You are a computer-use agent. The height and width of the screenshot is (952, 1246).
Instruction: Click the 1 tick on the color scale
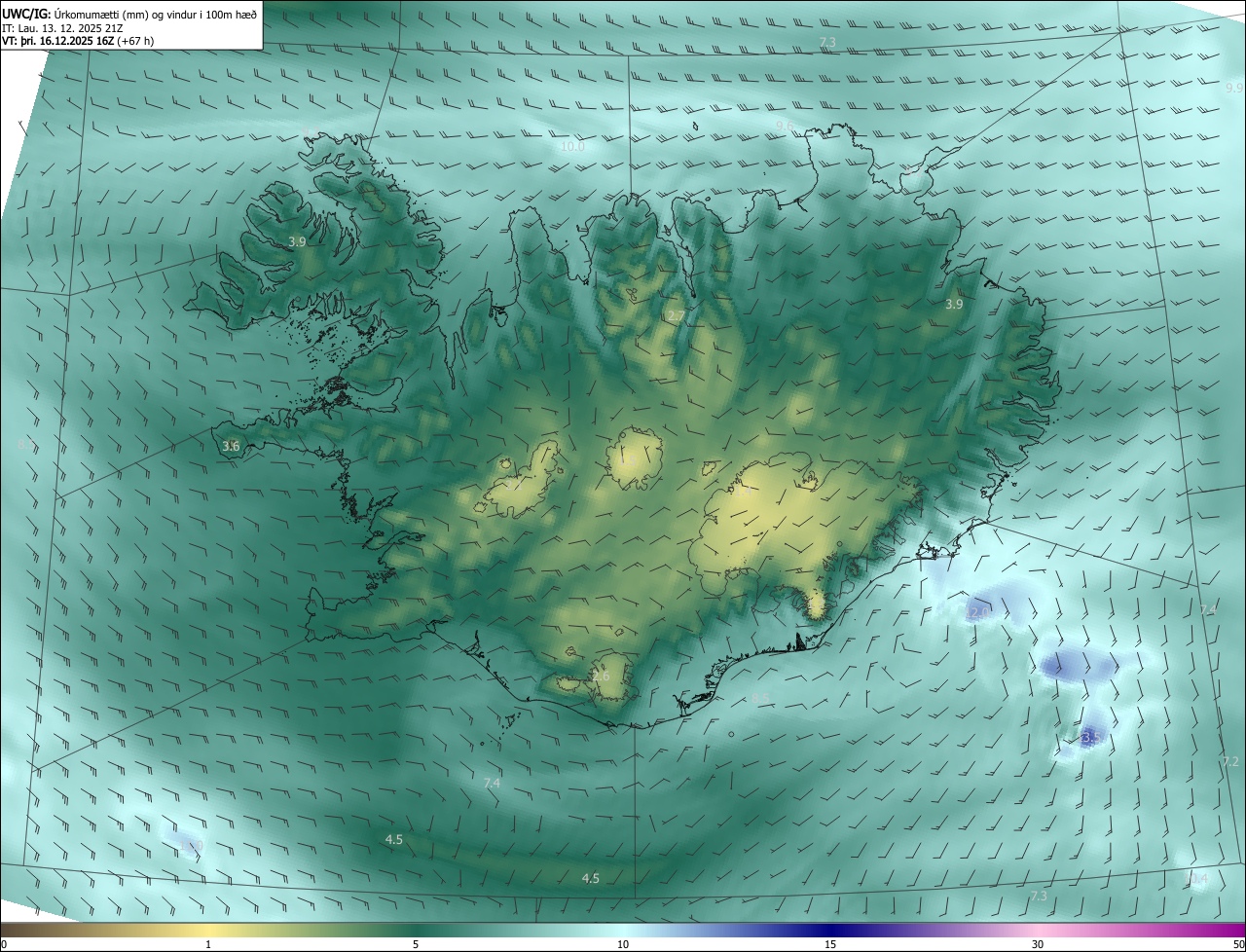click(x=208, y=944)
